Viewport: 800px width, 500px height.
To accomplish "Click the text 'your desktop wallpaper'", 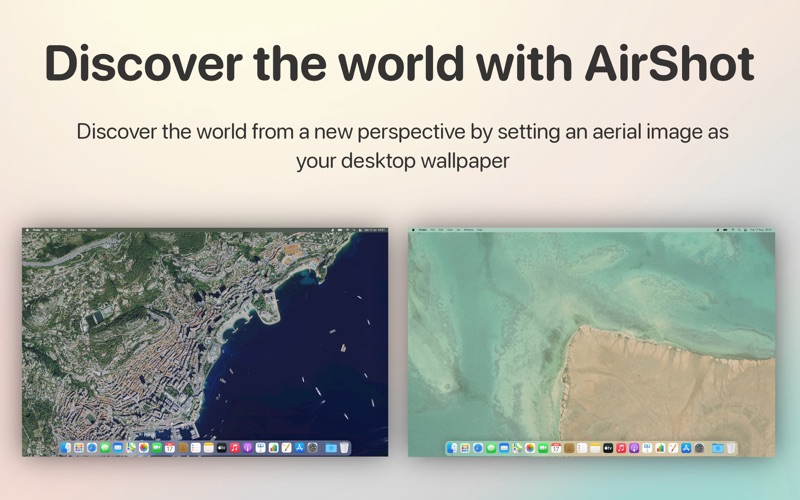I will point(403,161).
